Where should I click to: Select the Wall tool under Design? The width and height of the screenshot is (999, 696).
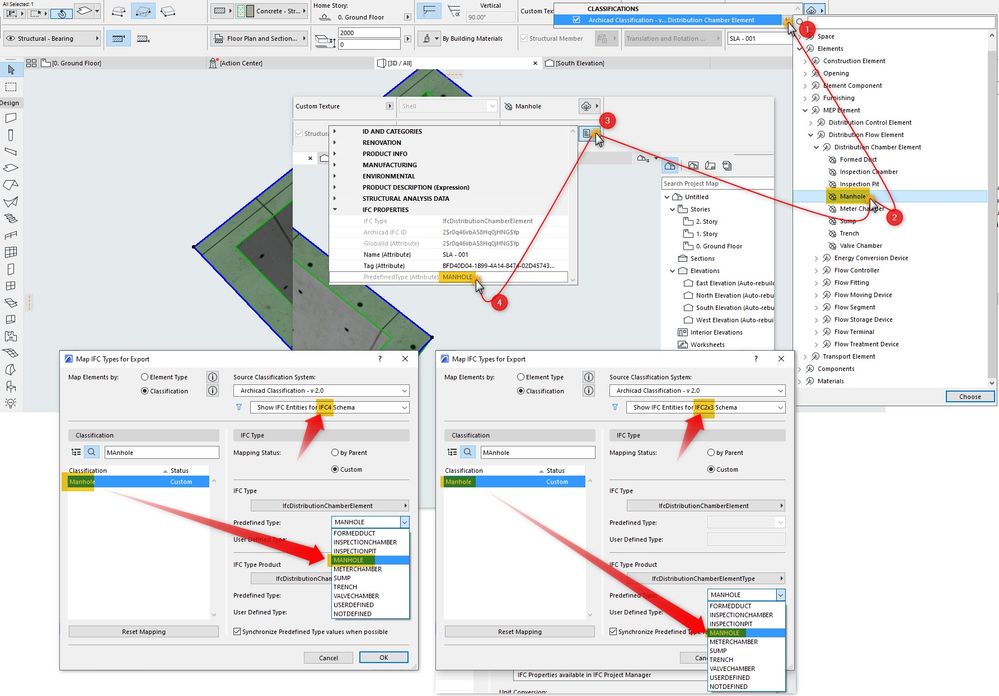pos(11,118)
